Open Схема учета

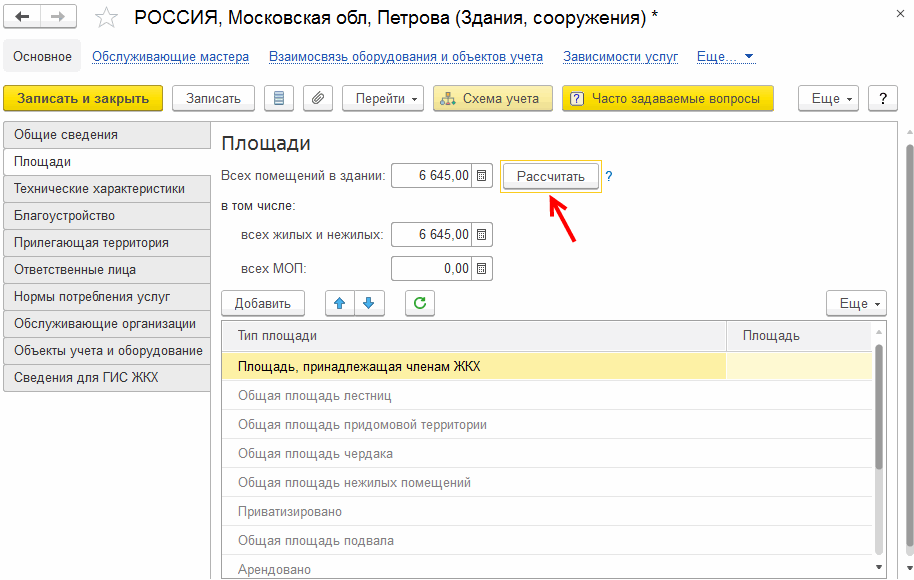click(493, 99)
